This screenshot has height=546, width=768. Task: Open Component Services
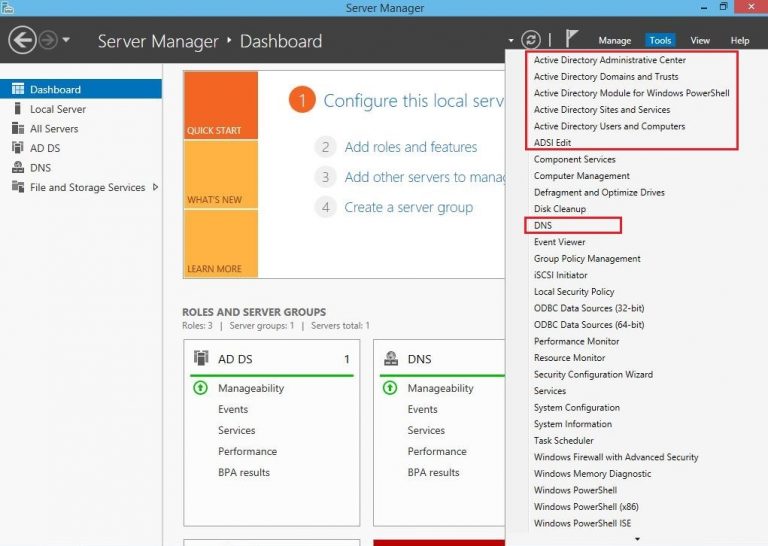tap(574, 159)
